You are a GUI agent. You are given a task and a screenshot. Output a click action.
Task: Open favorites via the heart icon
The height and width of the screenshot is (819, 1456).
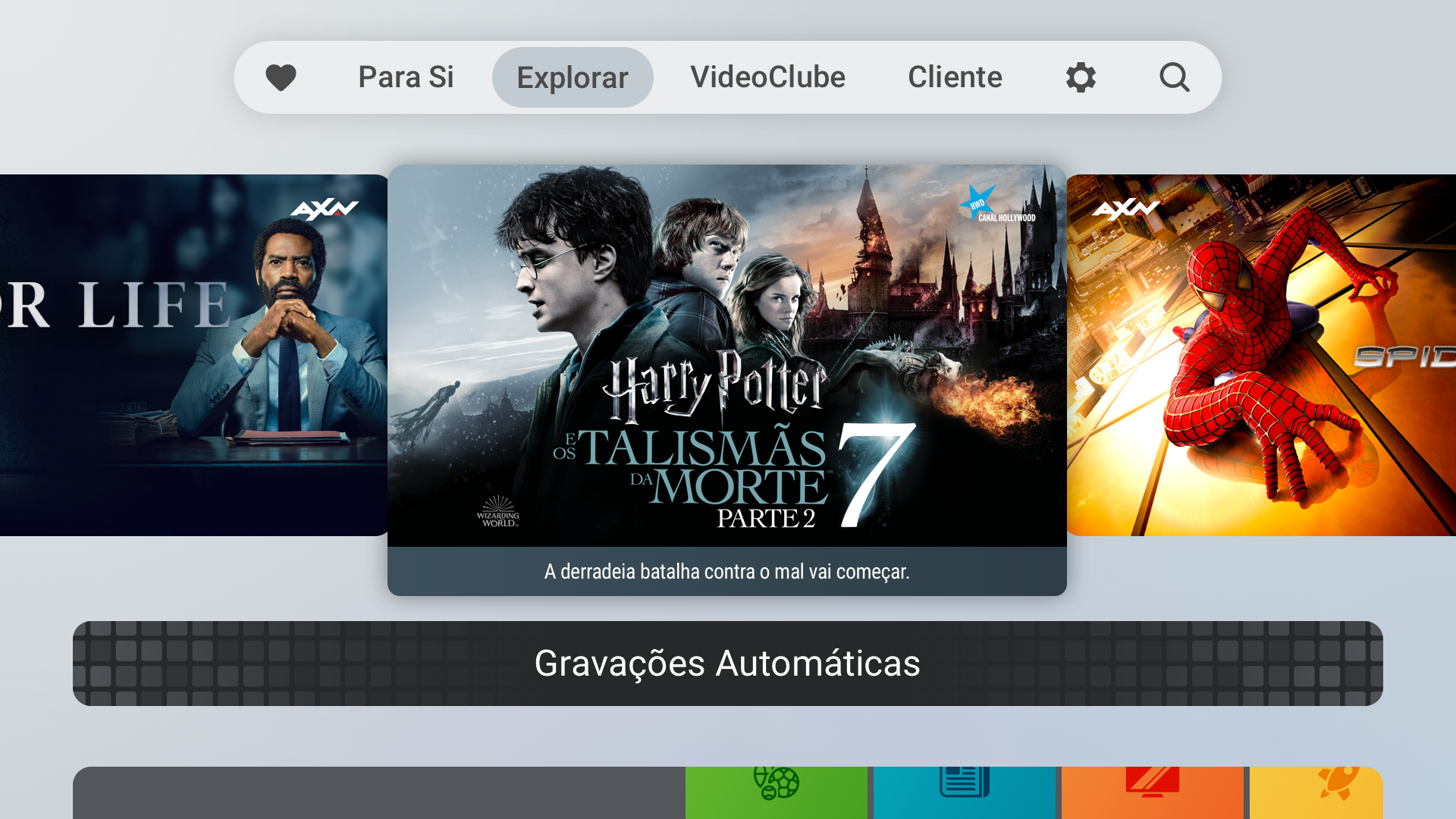(281, 77)
